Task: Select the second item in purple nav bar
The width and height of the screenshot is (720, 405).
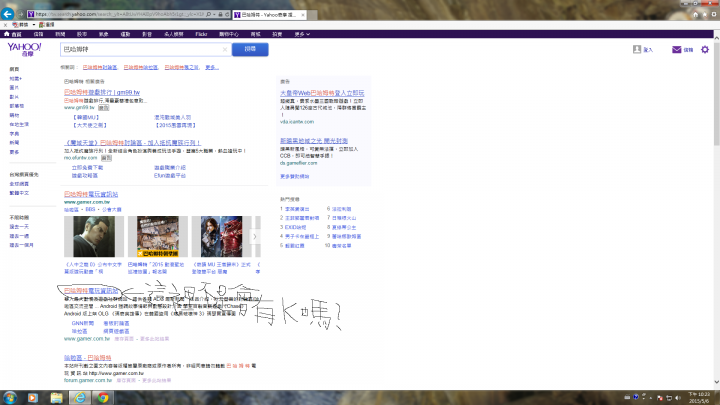Action: coord(39,34)
